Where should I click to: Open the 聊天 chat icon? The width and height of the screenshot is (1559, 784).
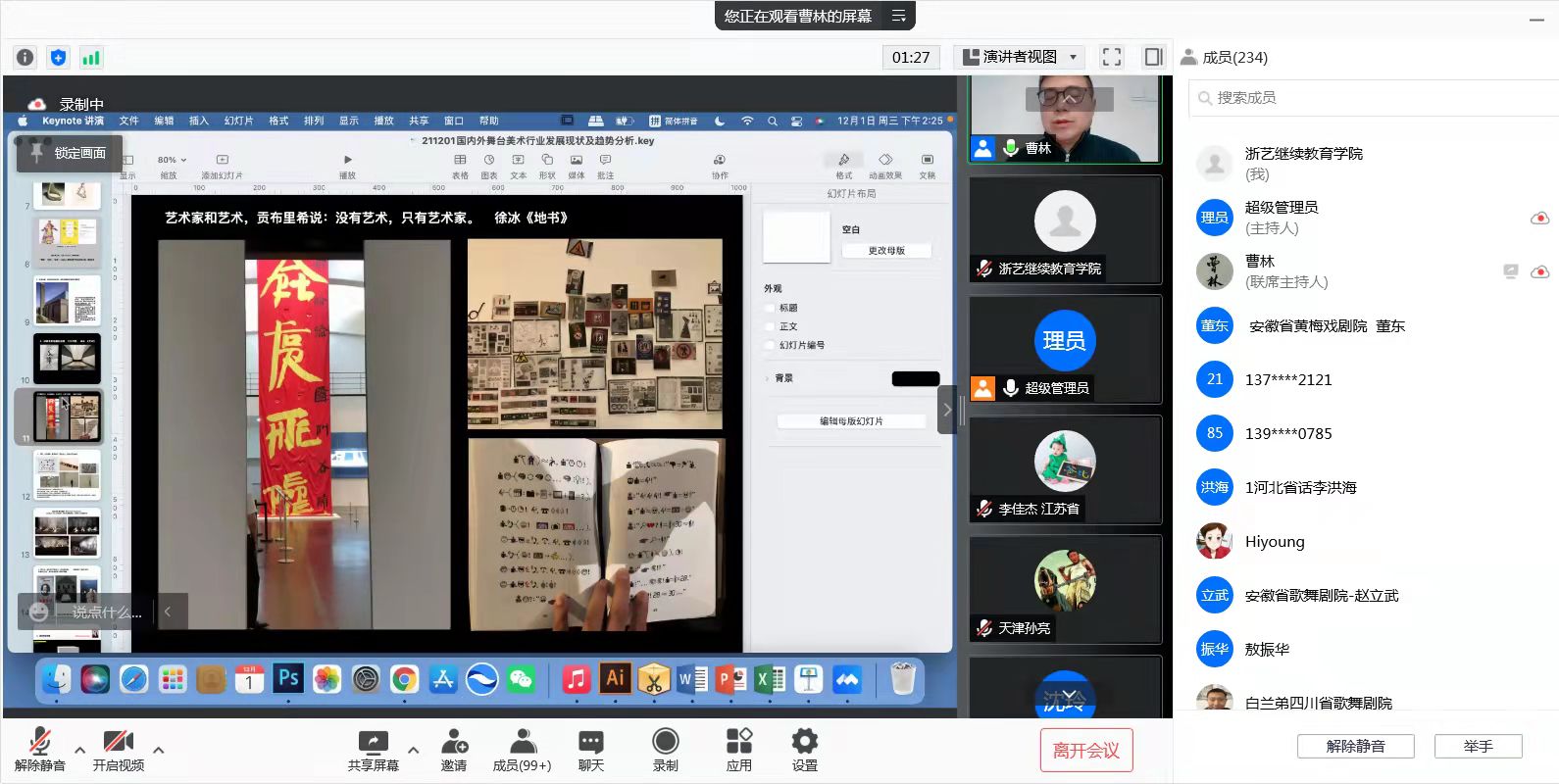click(591, 750)
